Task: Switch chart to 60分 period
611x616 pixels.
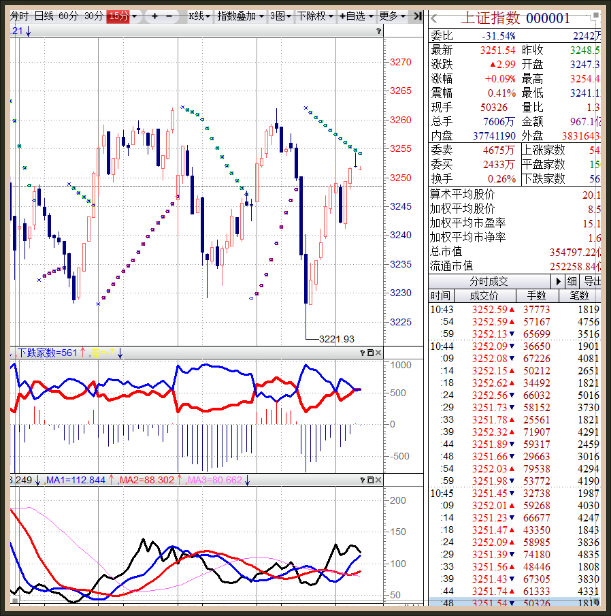Action: pyautogui.click(x=68, y=17)
